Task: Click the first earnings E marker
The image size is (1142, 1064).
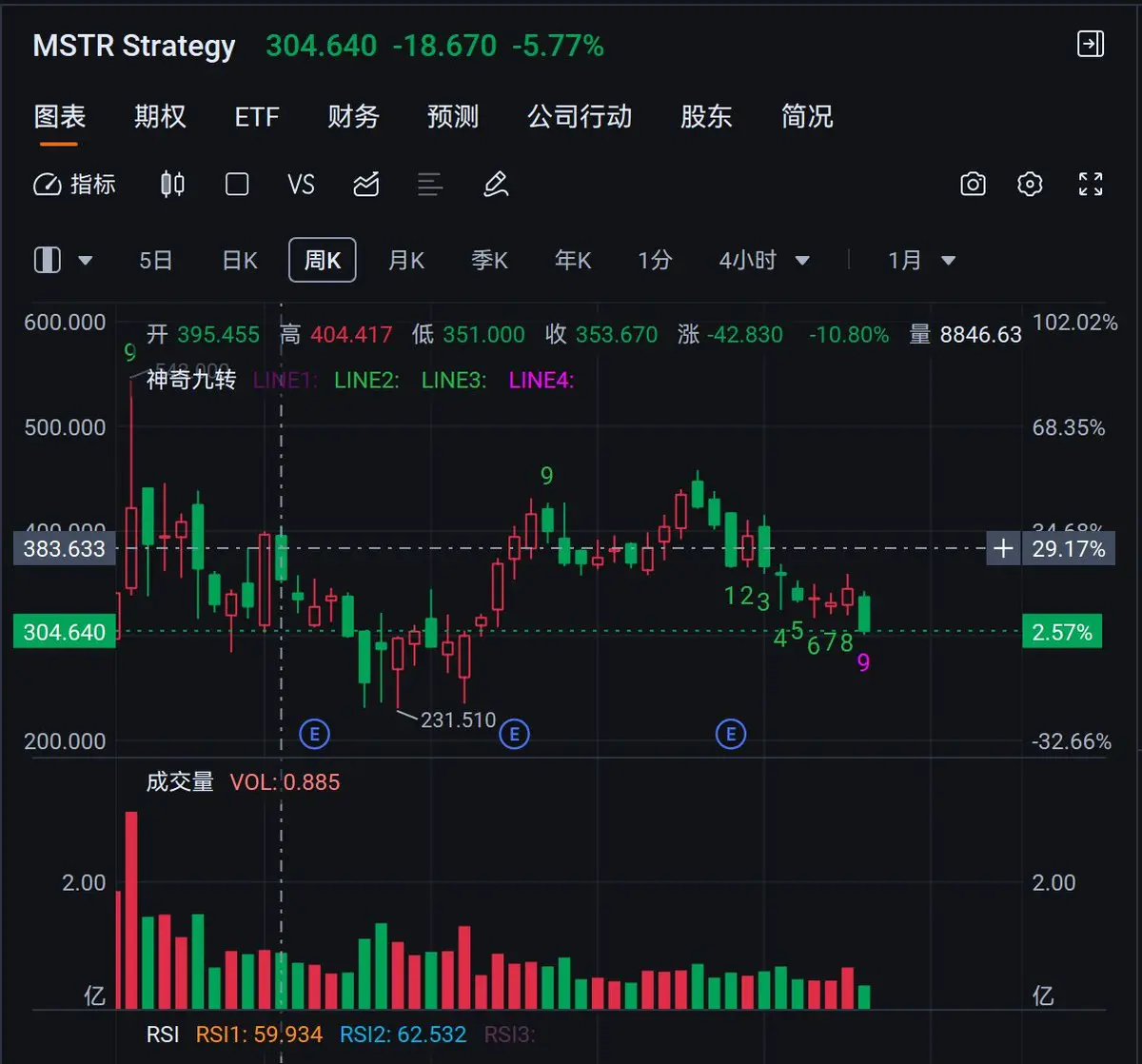Action: click(x=314, y=734)
